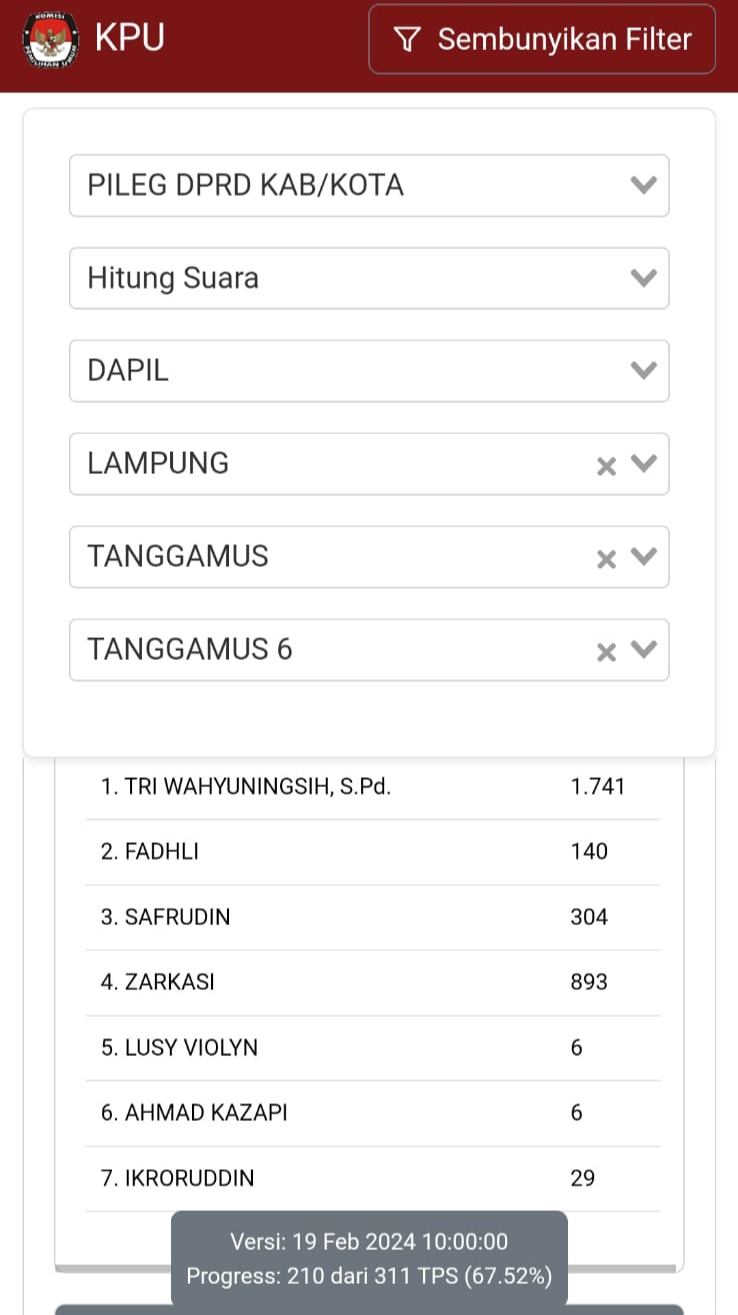Select candidate FADHLI row
The width and height of the screenshot is (738, 1315).
(x=372, y=852)
